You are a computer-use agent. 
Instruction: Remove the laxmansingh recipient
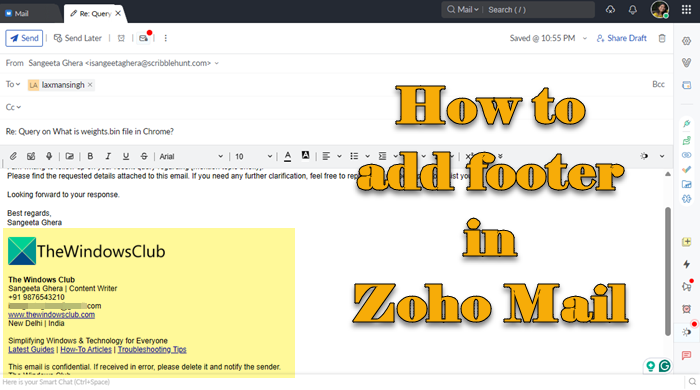(90, 84)
